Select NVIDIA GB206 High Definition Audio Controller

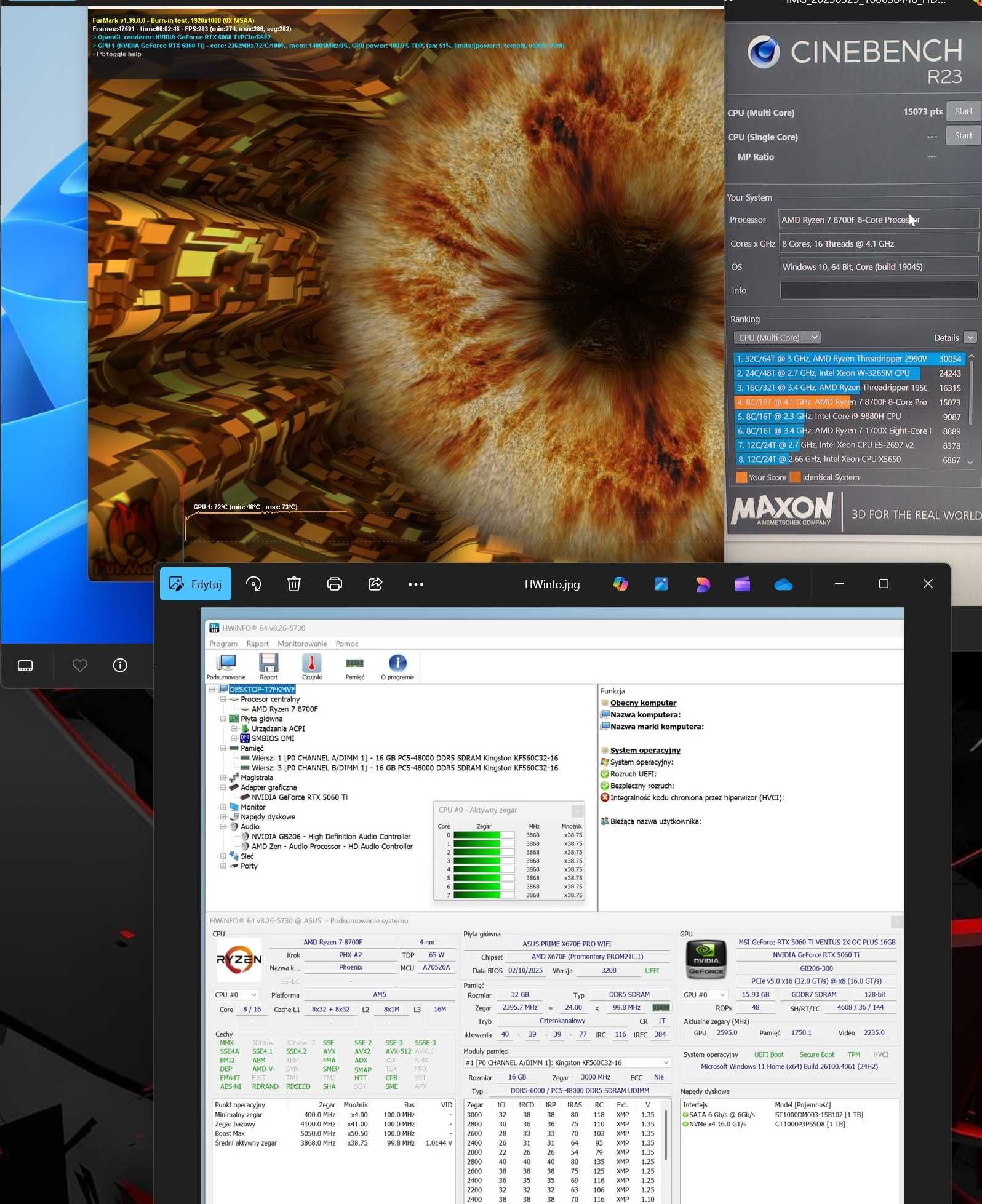[x=331, y=837]
